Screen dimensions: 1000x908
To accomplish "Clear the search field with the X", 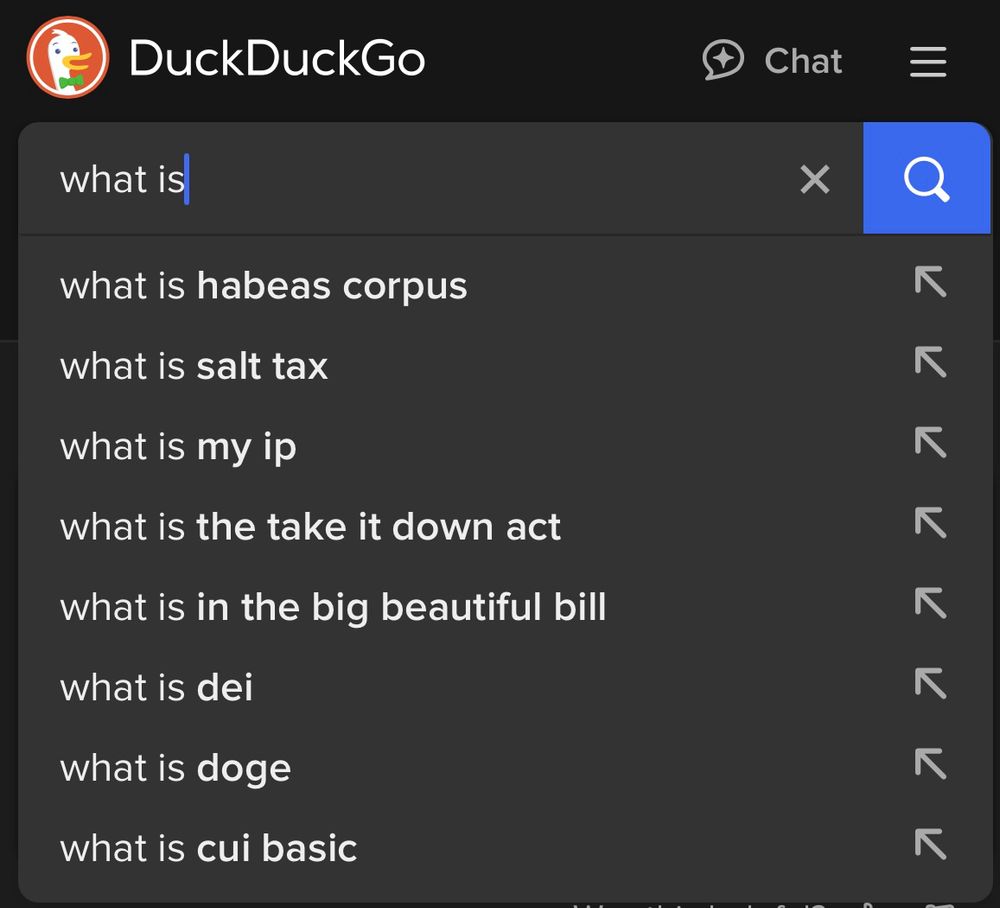I will [814, 179].
